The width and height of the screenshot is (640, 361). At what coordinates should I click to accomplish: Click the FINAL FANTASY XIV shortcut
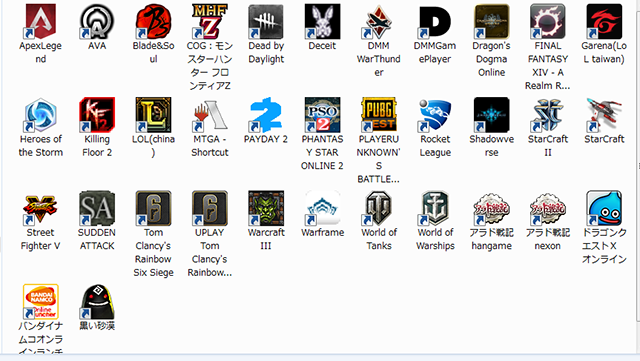coord(547,21)
